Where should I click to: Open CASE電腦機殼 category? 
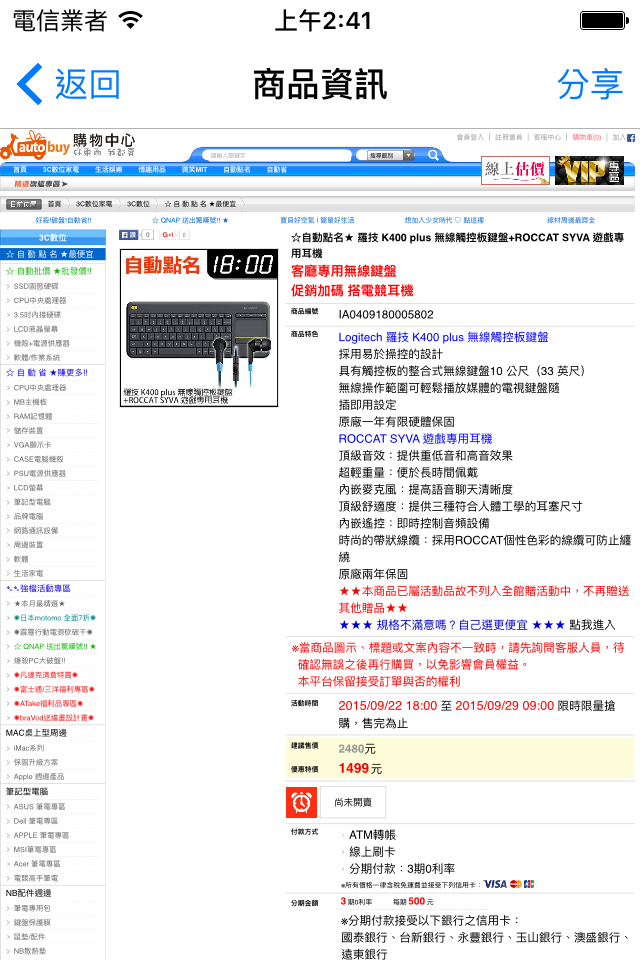point(38,459)
